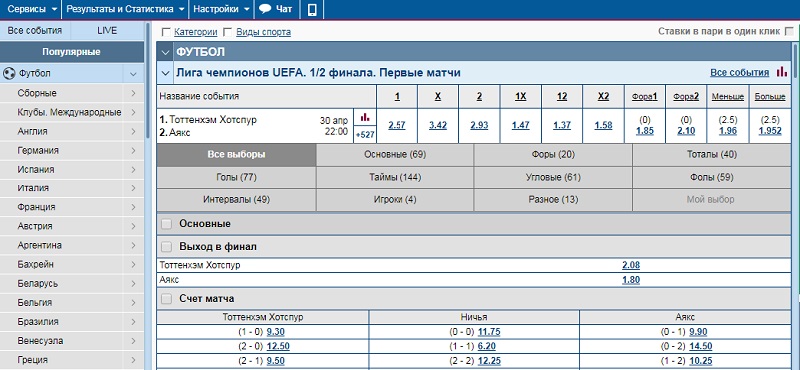Image resolution: width=800 pixels, height=370 pixels.
Task: Select the Выход в финал market checkbox
Action: pos(166,247)
